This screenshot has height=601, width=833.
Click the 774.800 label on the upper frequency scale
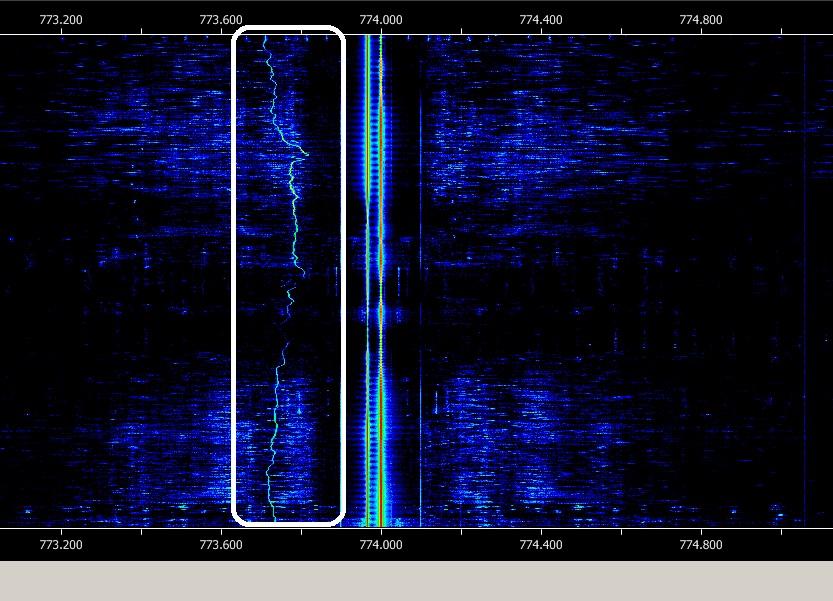point(701,20)
